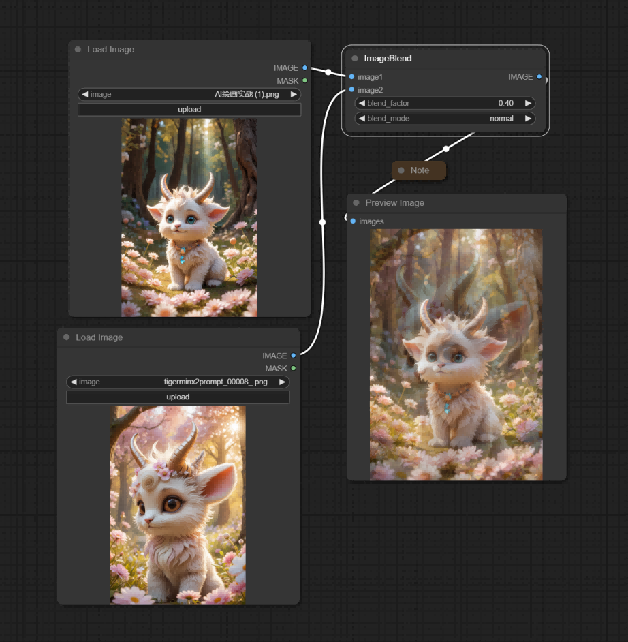Click bottom Load Image IMAGE output dot
Viewport: 628px width, 642px height.
(294, 355)
